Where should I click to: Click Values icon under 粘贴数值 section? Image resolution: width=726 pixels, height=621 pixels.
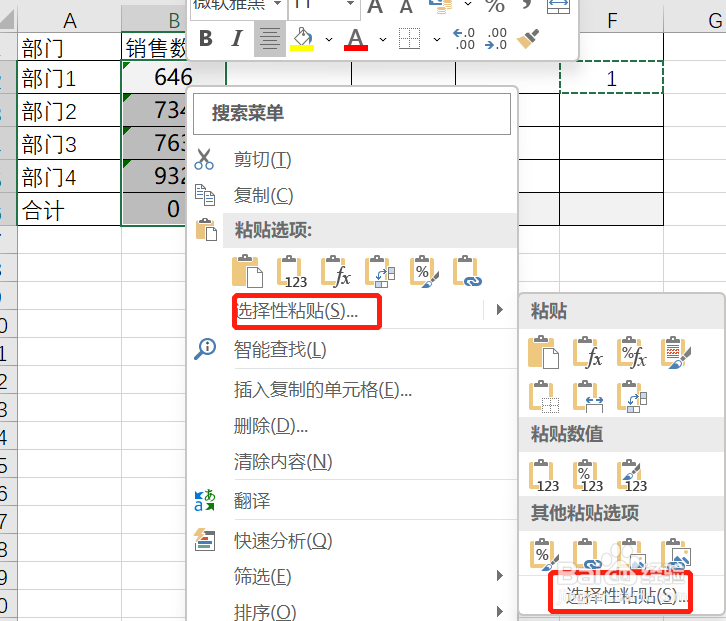(544, 475)
